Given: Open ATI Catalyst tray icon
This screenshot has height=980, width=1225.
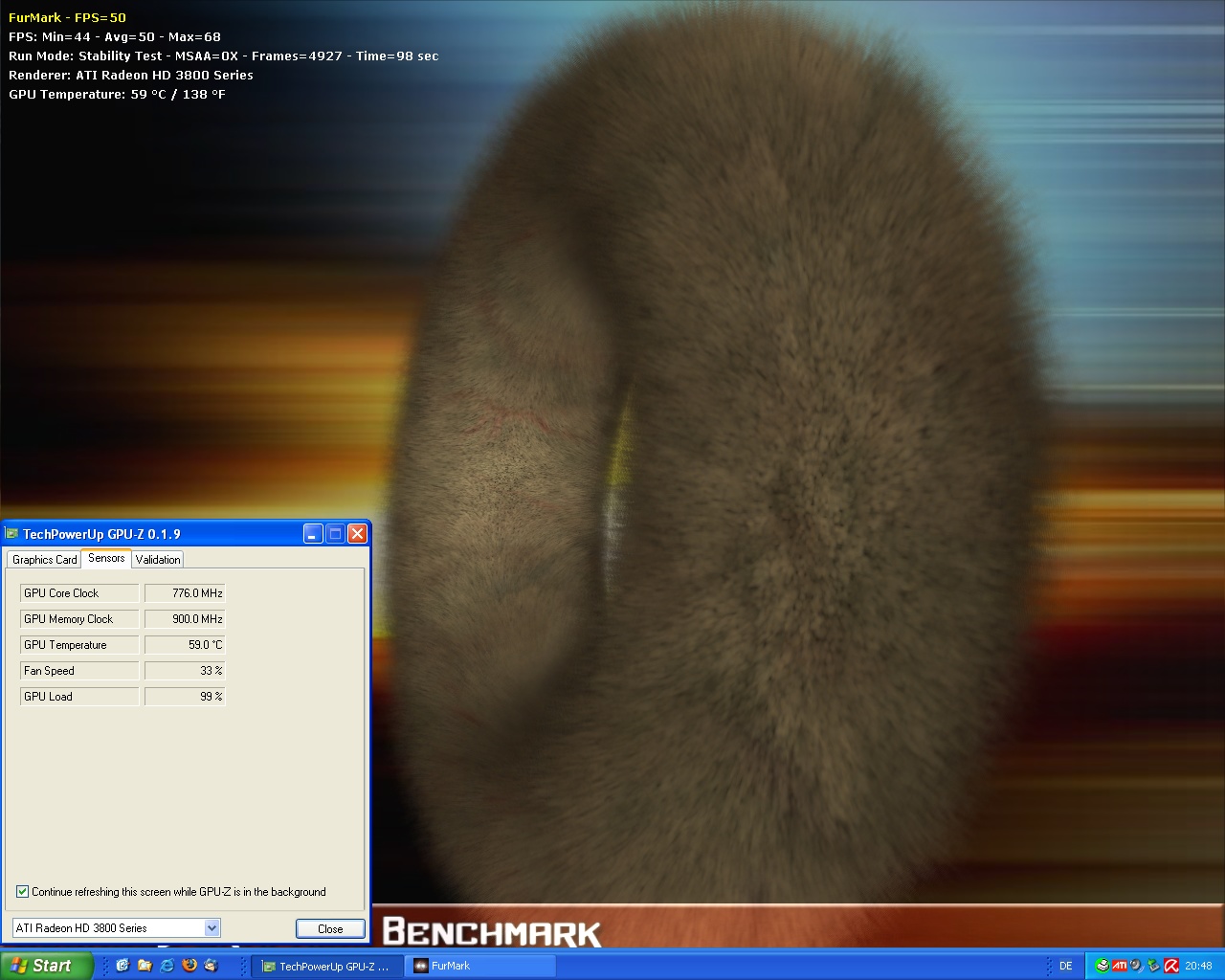Looking at the screenshot, I should 1120,966.
